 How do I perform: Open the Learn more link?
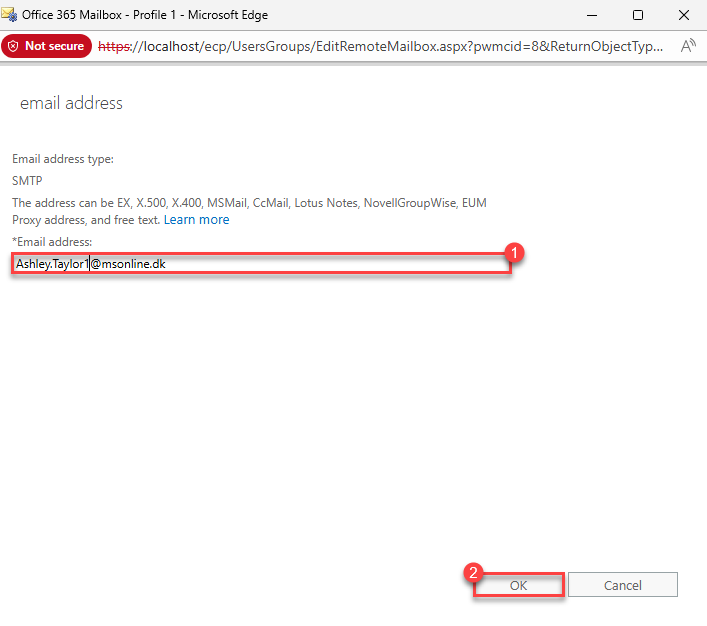(197, 220)
